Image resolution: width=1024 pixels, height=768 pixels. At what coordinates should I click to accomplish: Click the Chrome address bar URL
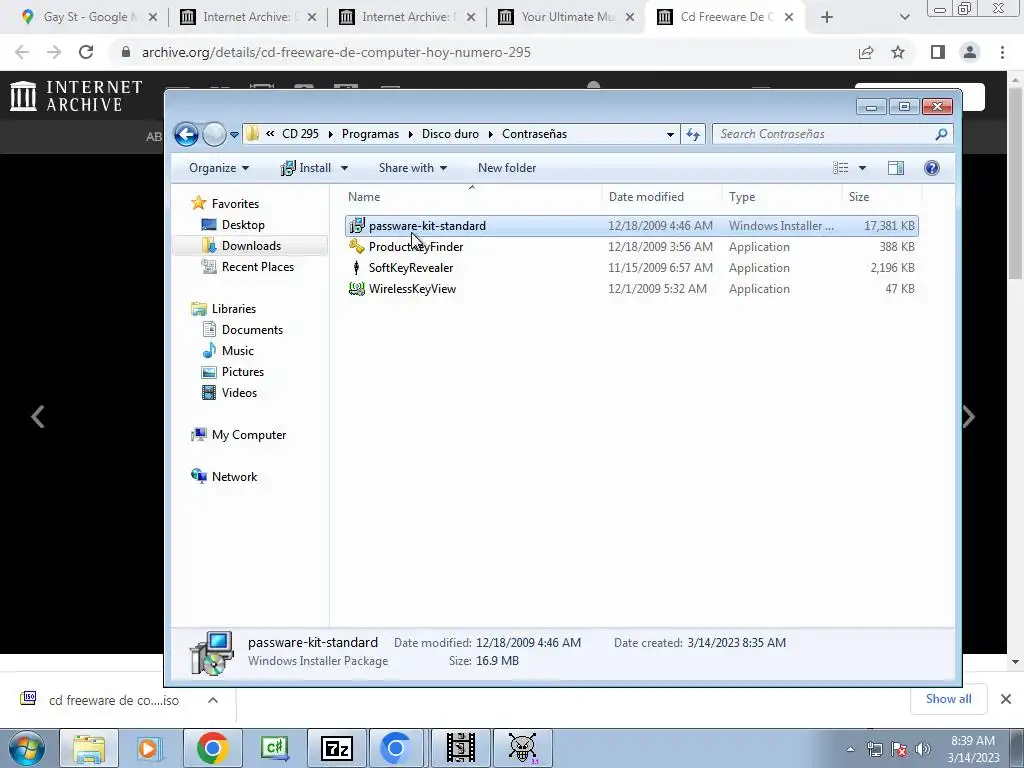[x=336, y=52]
